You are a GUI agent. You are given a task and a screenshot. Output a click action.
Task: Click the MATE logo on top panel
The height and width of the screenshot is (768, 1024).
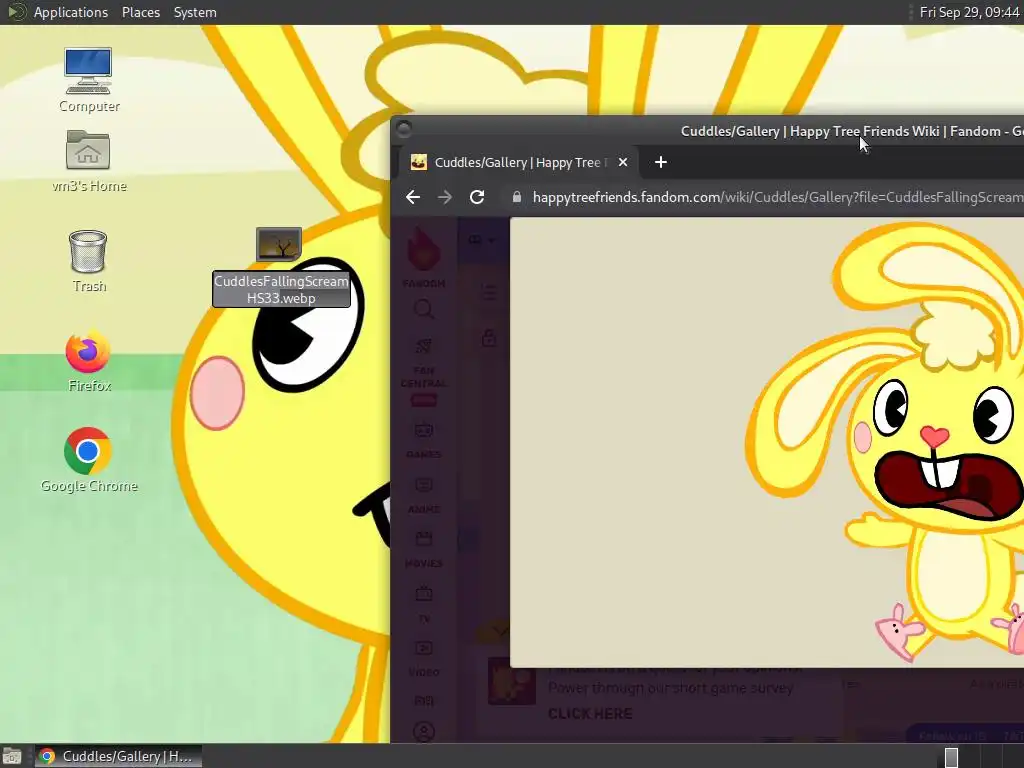(x=16, y=12)
